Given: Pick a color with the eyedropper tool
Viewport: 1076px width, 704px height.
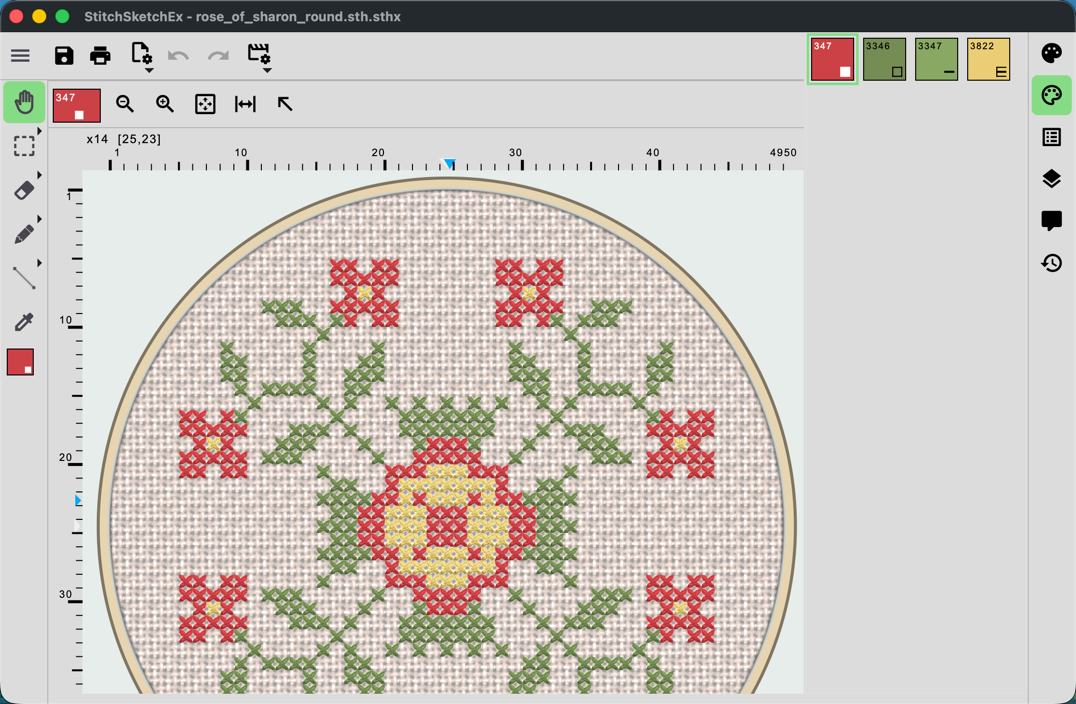Looking at the screenshot, I should point(24,321).
